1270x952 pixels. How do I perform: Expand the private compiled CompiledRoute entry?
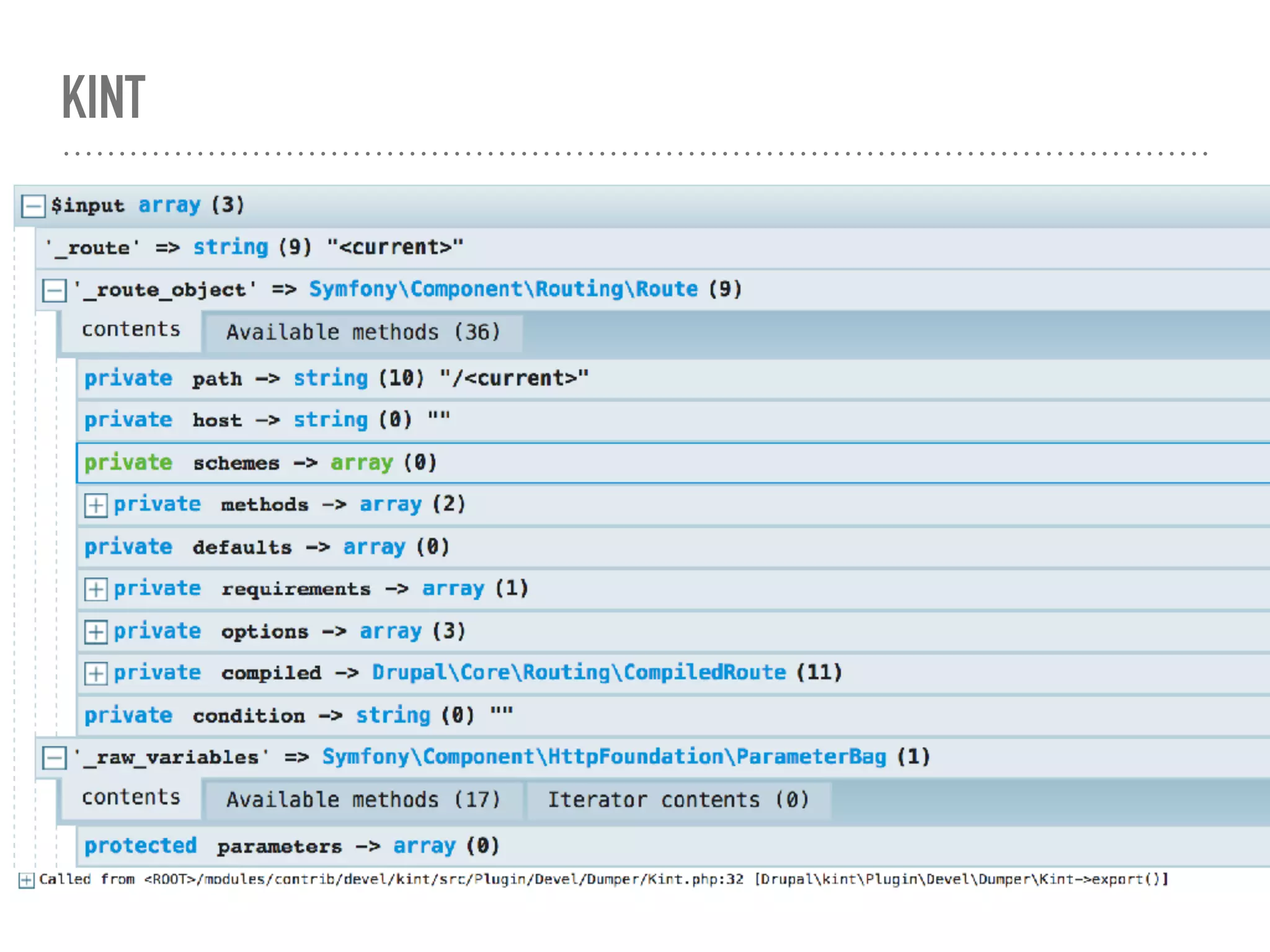[x=95, y=673]
